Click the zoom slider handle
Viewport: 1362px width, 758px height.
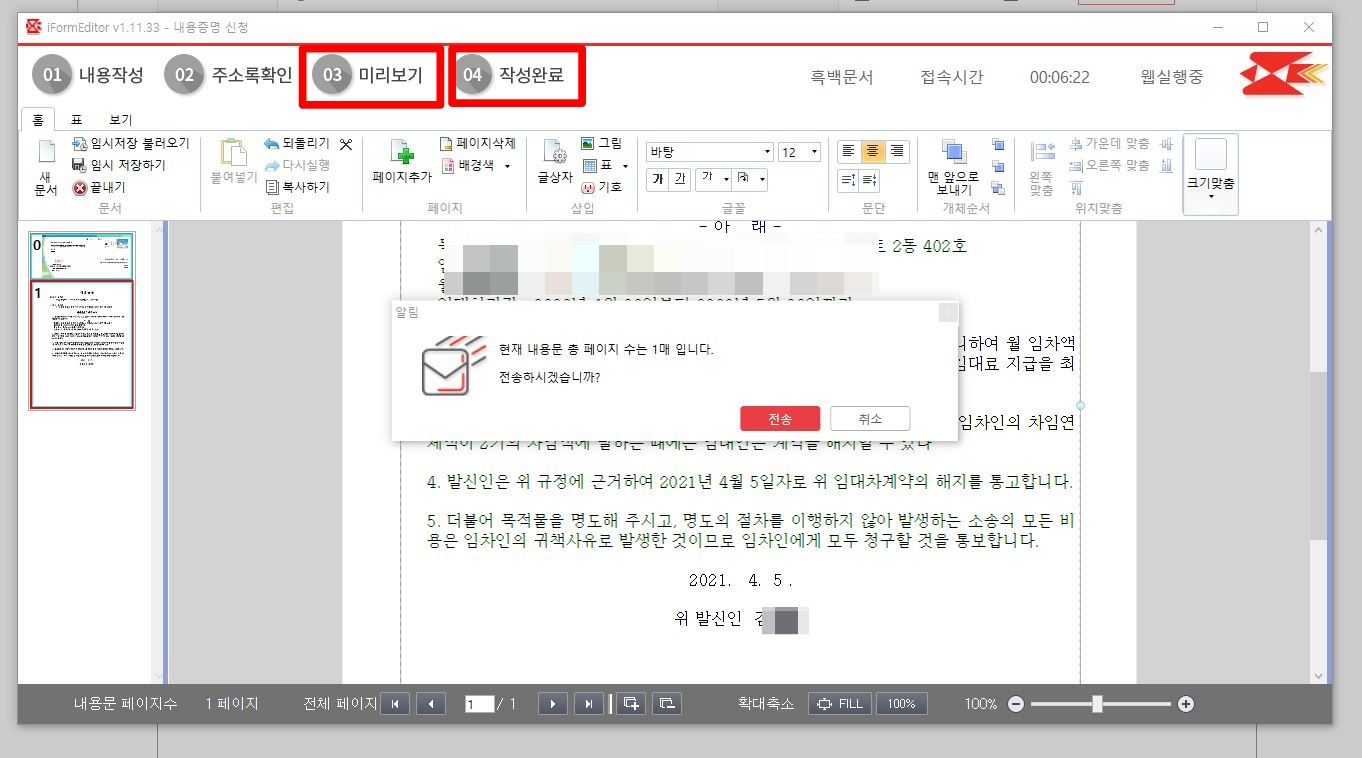tap(1097, 704)
